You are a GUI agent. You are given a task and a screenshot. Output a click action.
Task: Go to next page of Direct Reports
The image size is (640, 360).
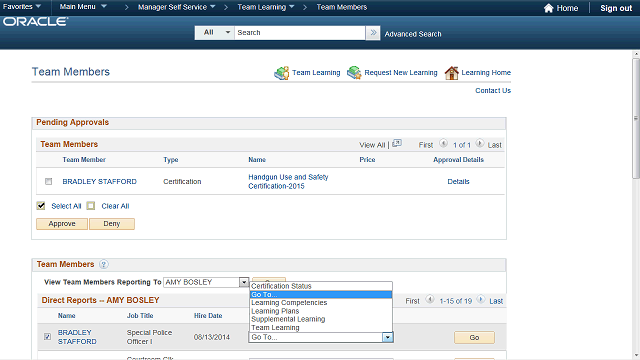pyautogui.click(x=481, y=300)
